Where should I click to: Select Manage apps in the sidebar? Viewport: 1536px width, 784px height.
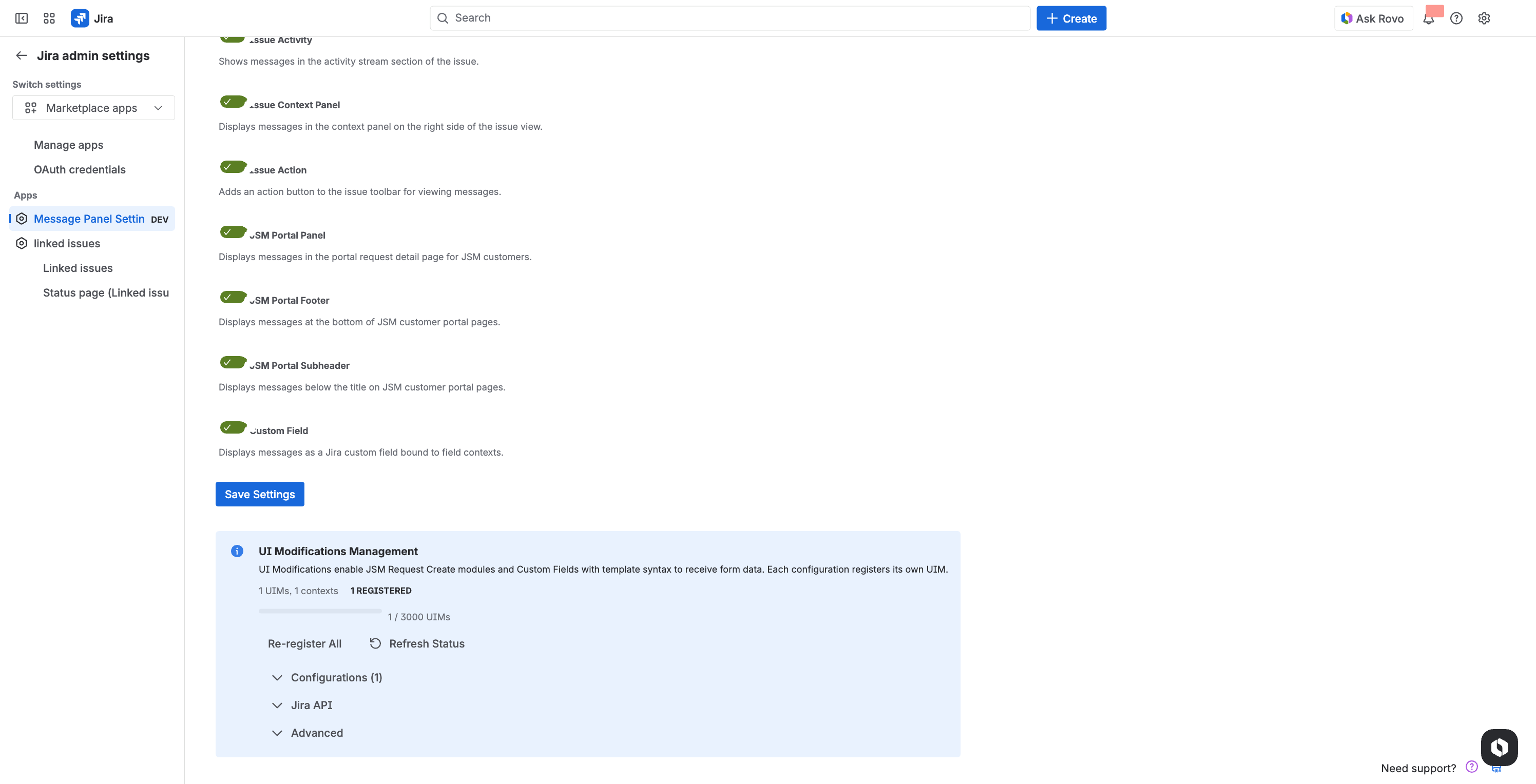68,145
